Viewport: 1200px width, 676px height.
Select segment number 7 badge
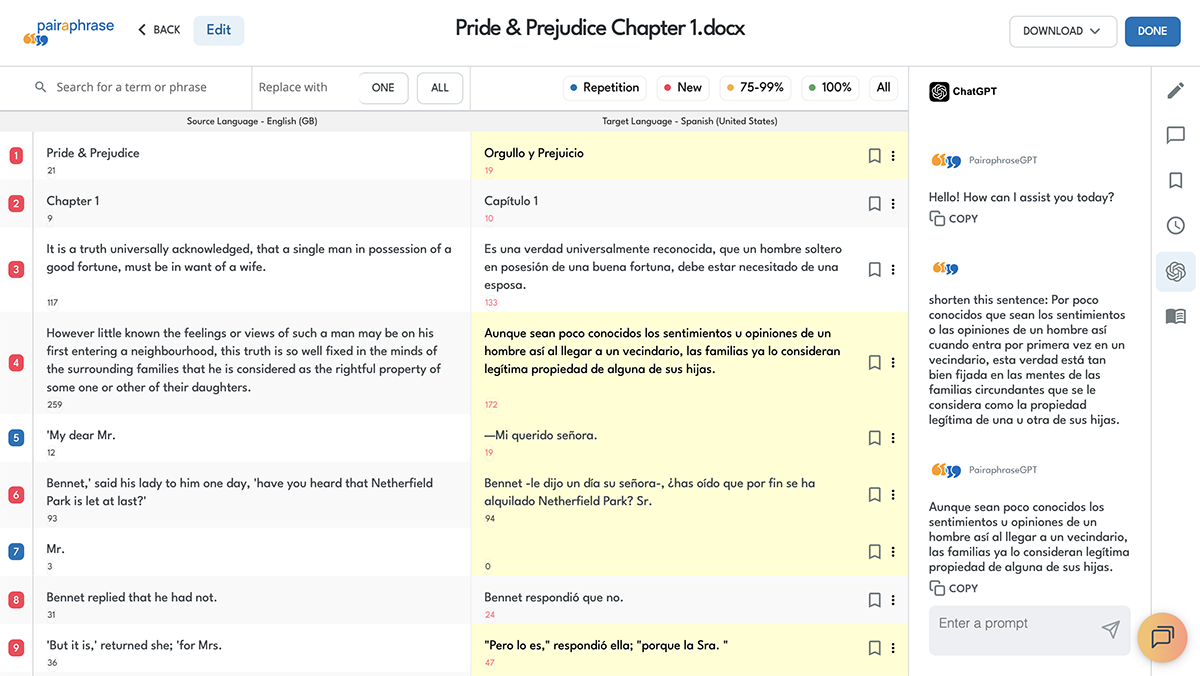[x=16, y=552]
